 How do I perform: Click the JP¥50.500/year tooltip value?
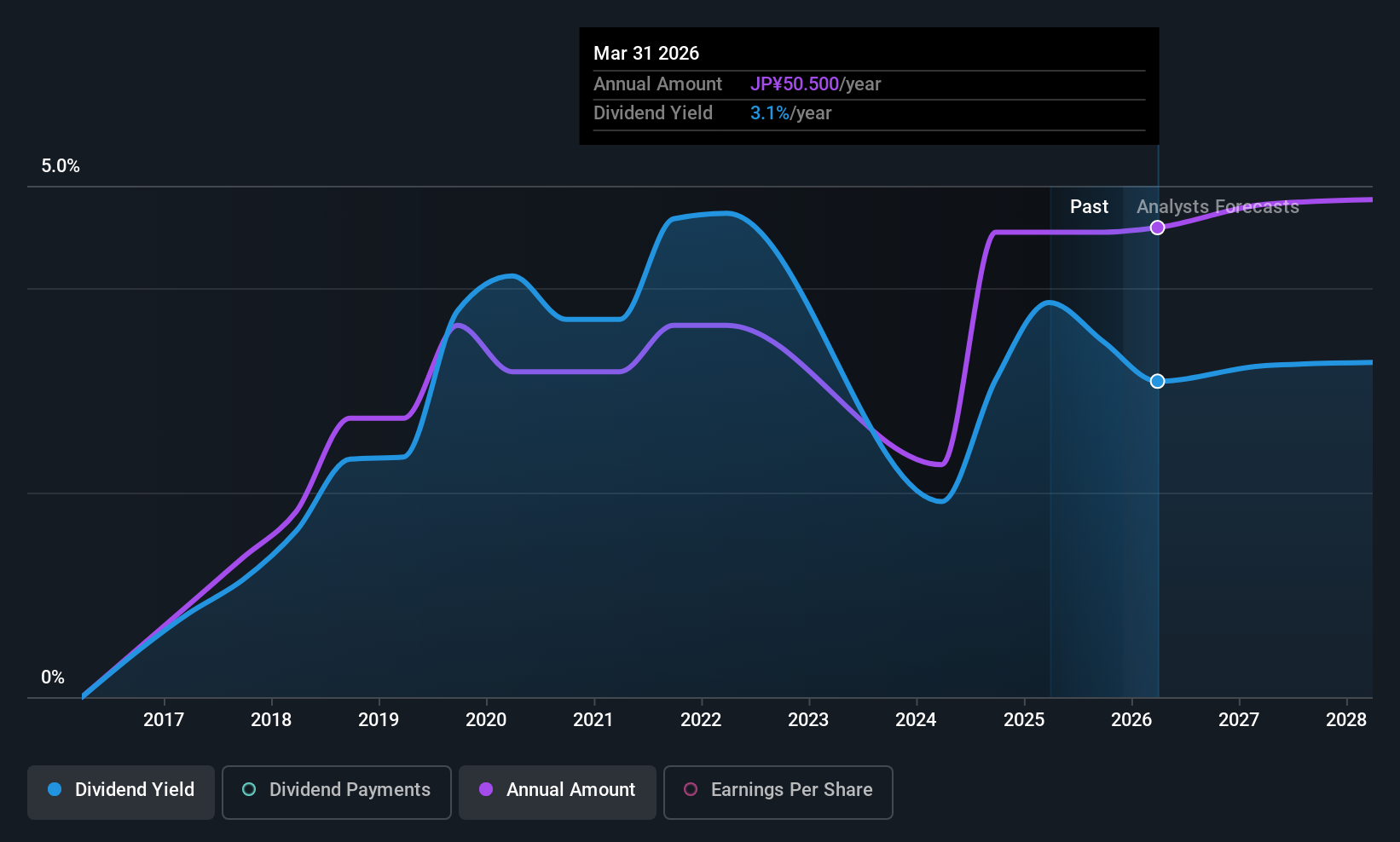point(815,84)
